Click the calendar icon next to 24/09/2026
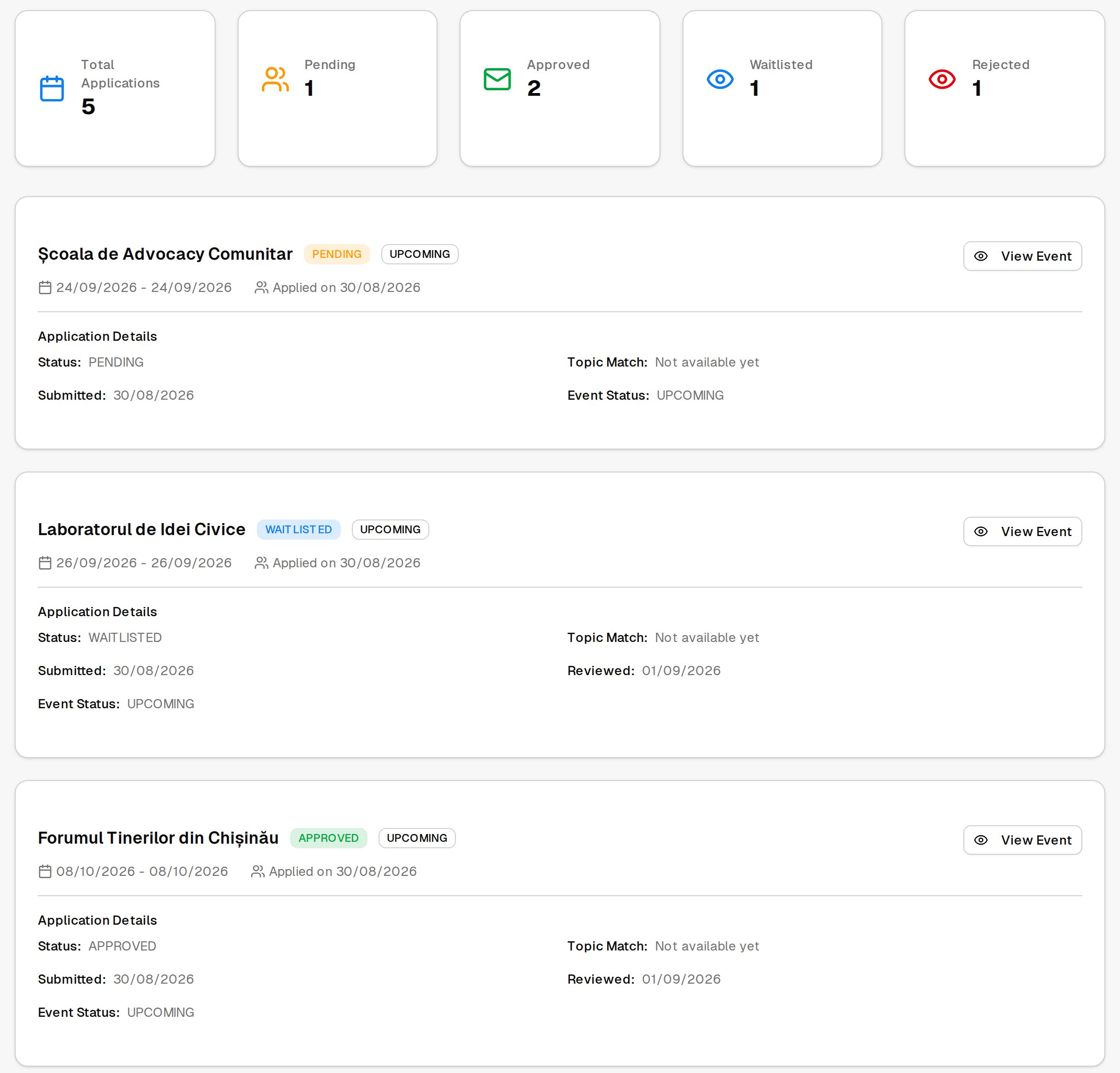The image size is (1120, 1073). tap(45, 287)
